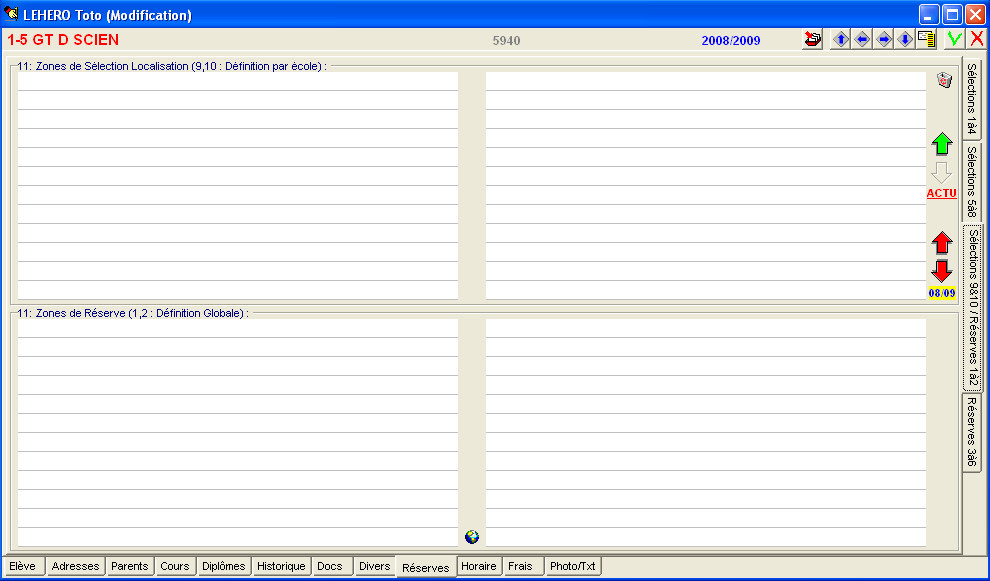The image size is (990, 581).
Task: Click the red arrow file tray icon
Action: click(x=813, y=40)
